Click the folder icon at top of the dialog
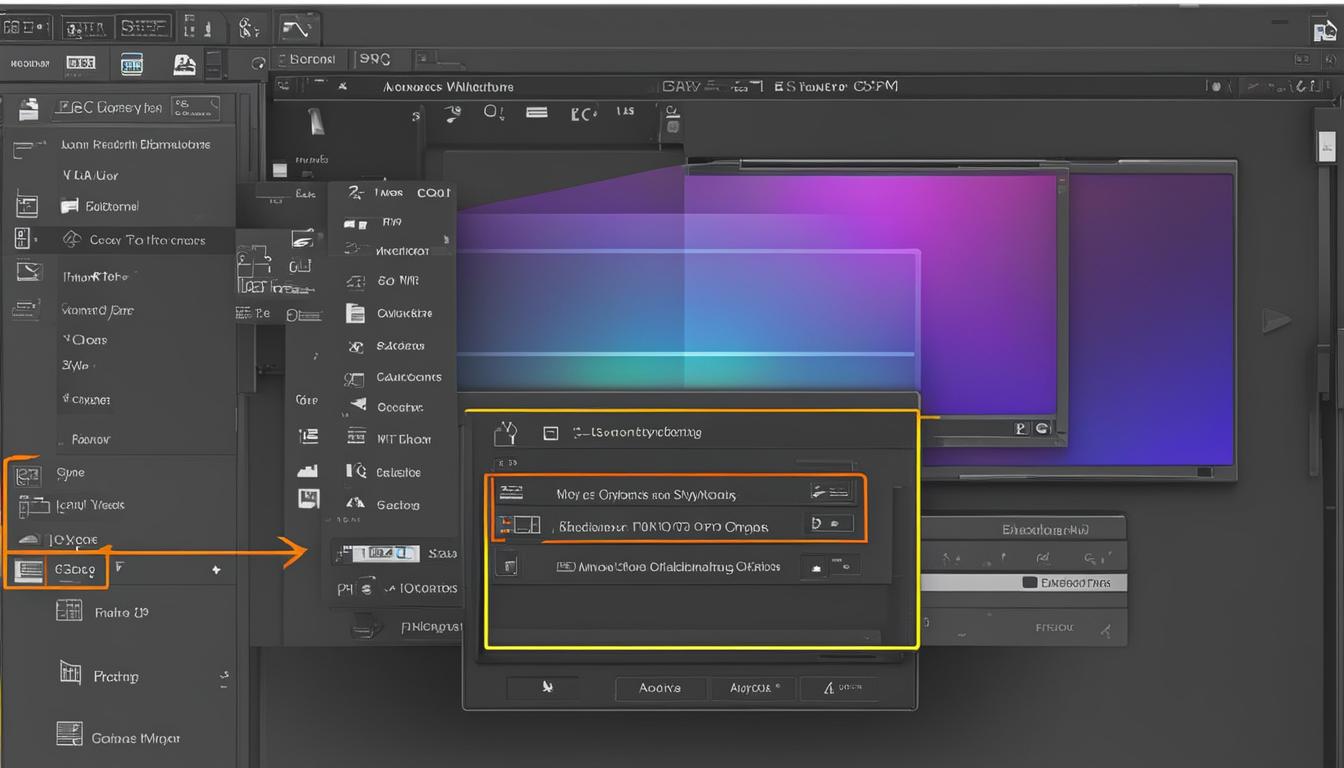 [505, 431]
